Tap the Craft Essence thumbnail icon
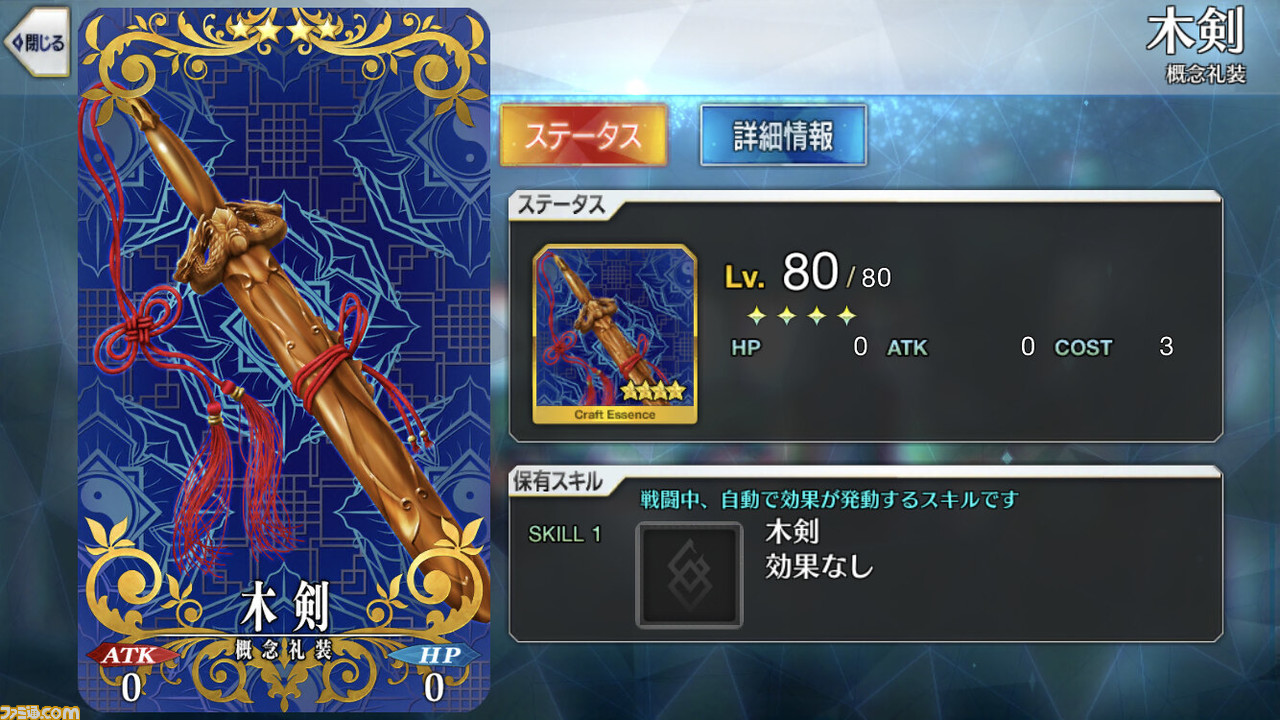Image resolution: width=1280 pixels, height=720 pixels. coord(615,334)
